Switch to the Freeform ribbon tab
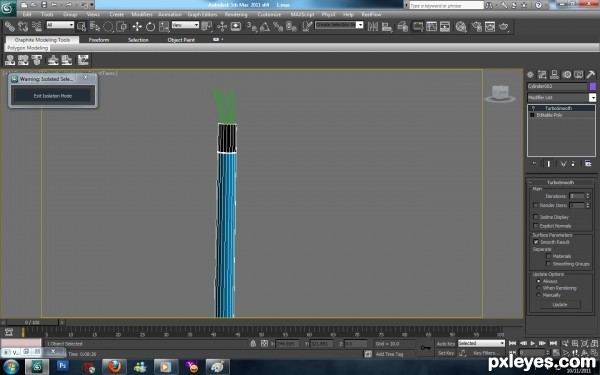This screenshot has height=375, width=600. [x=99, y=40]
